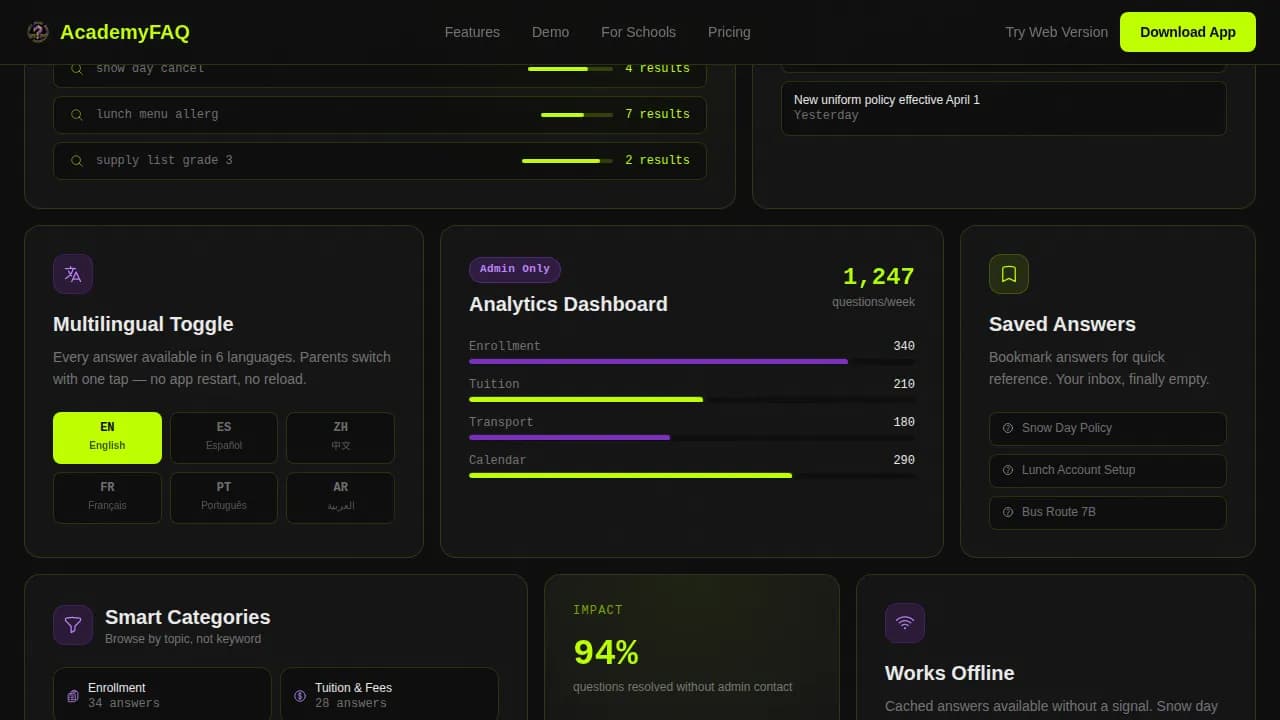The height and width of the screenshot is (720, 1280).
Task: Open the Features nav item
Action: point(472,32)
